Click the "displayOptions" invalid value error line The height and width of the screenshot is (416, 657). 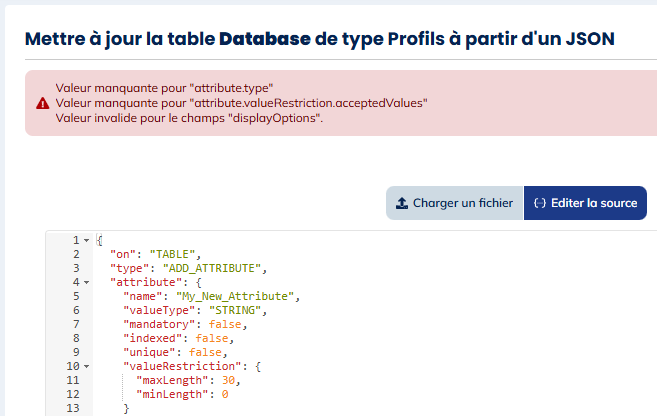(190, 118)
